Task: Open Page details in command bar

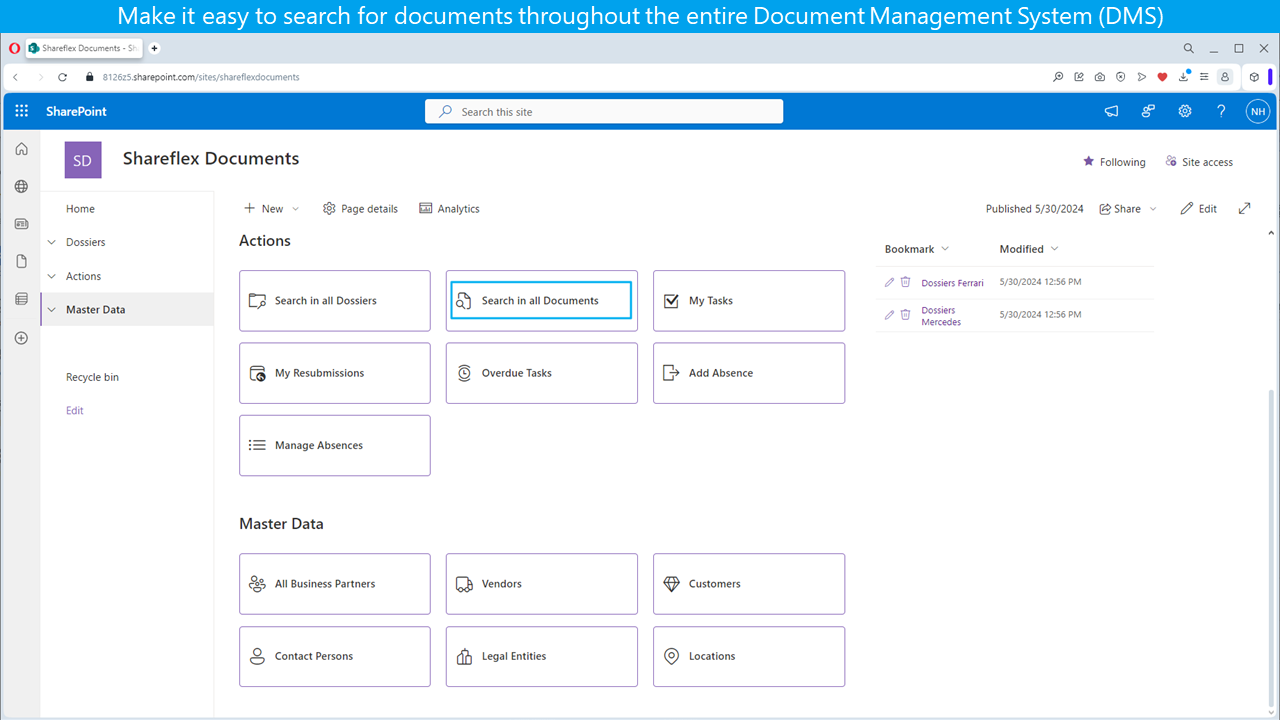Action: [x=360, y=209]
